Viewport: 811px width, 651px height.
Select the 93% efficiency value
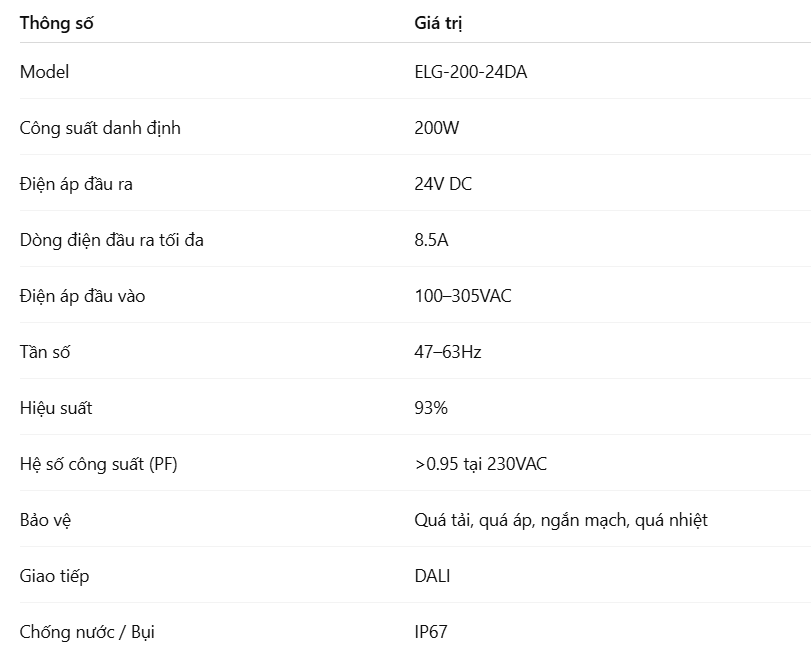coord(431,408)
